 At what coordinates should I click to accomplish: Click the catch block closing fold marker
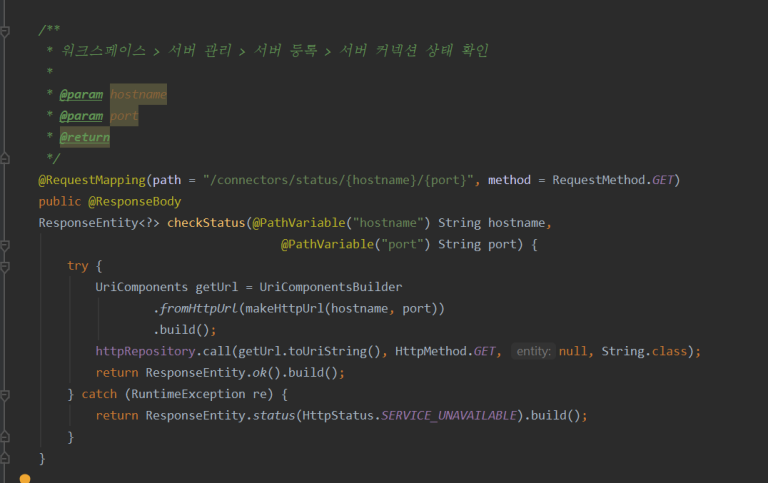point(5,436)
